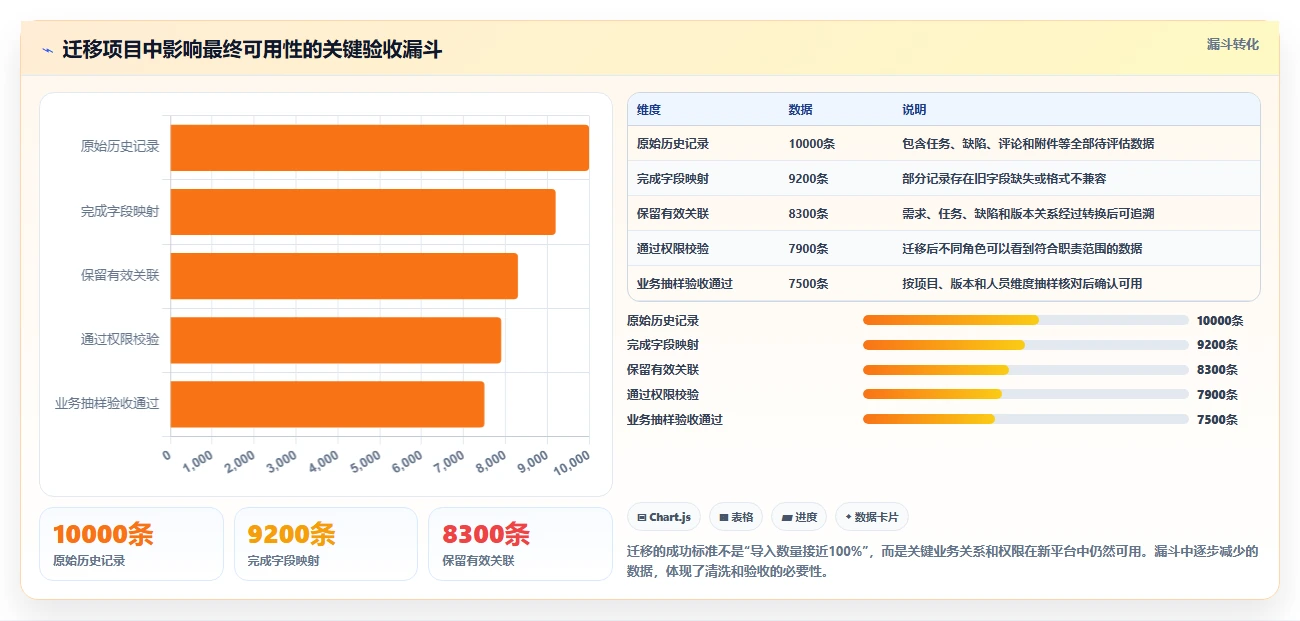This screenshot has width=1300, height=621.
Task: Click the description 按项目、版本和人员维度抽样核对后确认可用
Action: (x=1022, y=283)
